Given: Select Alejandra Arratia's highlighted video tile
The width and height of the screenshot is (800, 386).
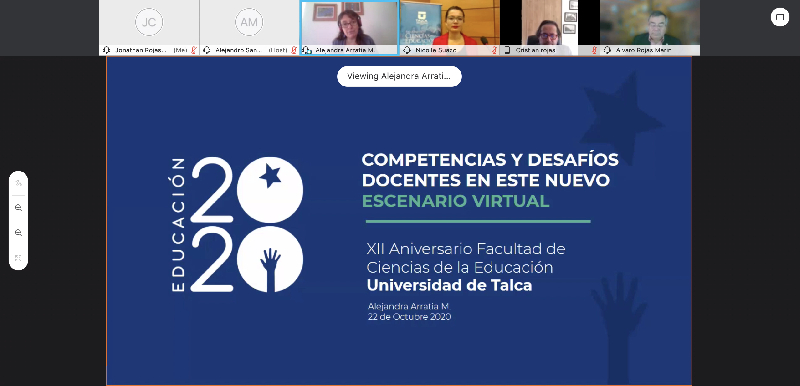Looking at the screenshot, I should point(349,28).
